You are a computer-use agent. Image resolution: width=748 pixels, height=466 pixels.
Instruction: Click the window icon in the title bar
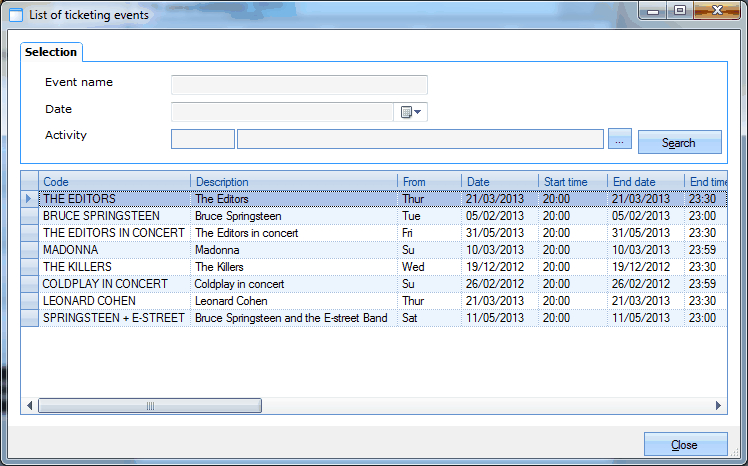coord(16,15)
